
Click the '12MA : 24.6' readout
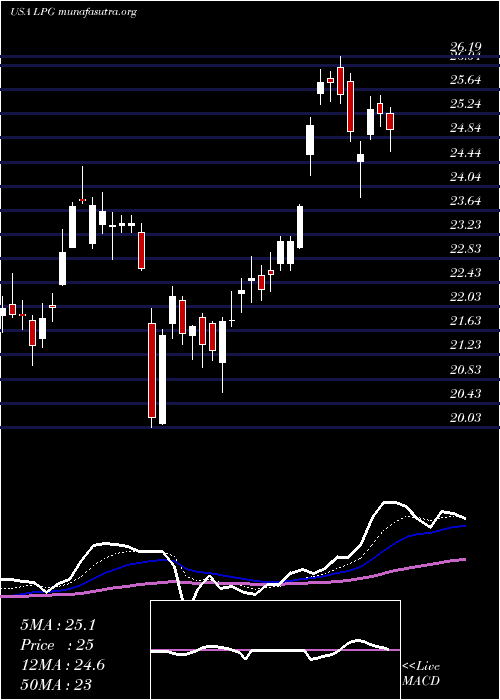coord(62,665)
